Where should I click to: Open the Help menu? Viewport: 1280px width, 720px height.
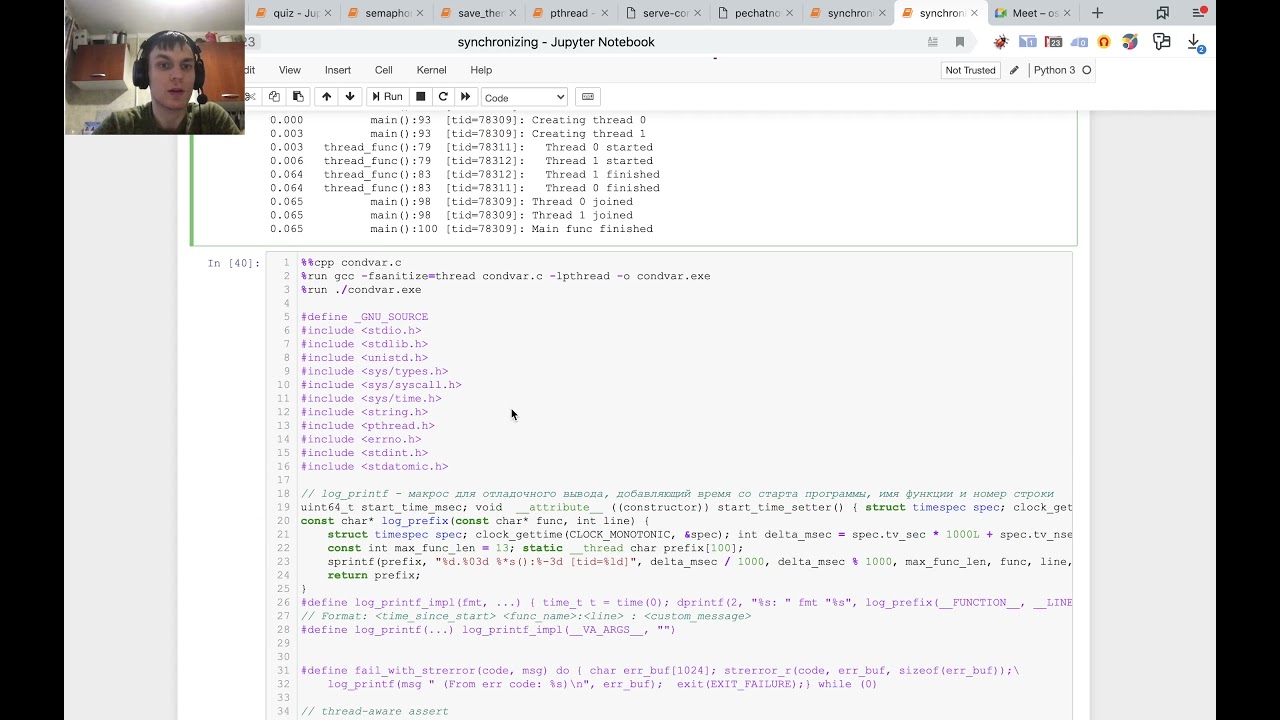(x=481, y=70)
